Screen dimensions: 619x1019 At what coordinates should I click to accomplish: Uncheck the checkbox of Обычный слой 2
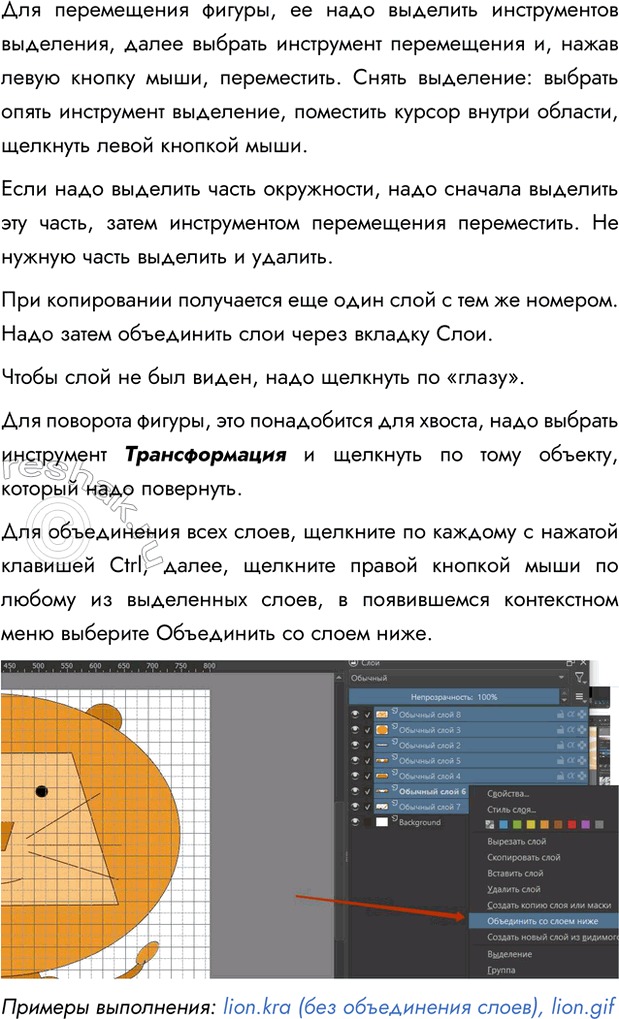point(367,745)
